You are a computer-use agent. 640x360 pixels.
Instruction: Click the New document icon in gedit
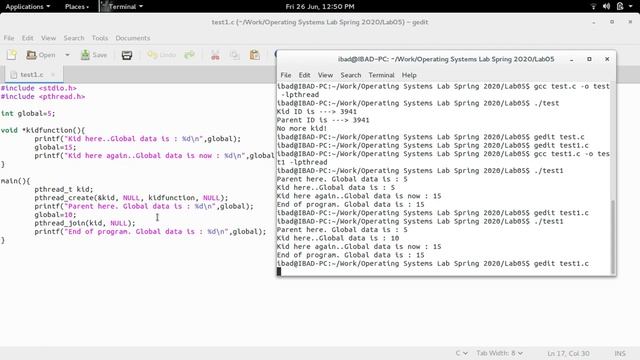click(x=11, y=55)
